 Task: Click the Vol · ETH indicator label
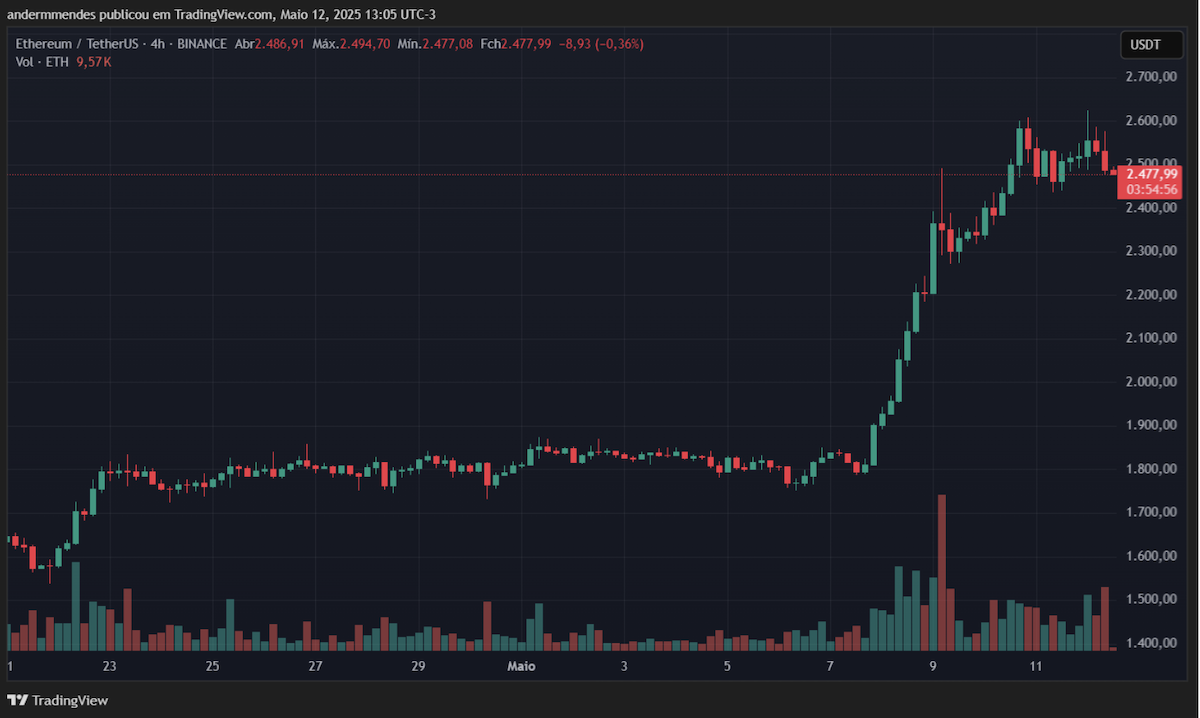tap(43, 62)
